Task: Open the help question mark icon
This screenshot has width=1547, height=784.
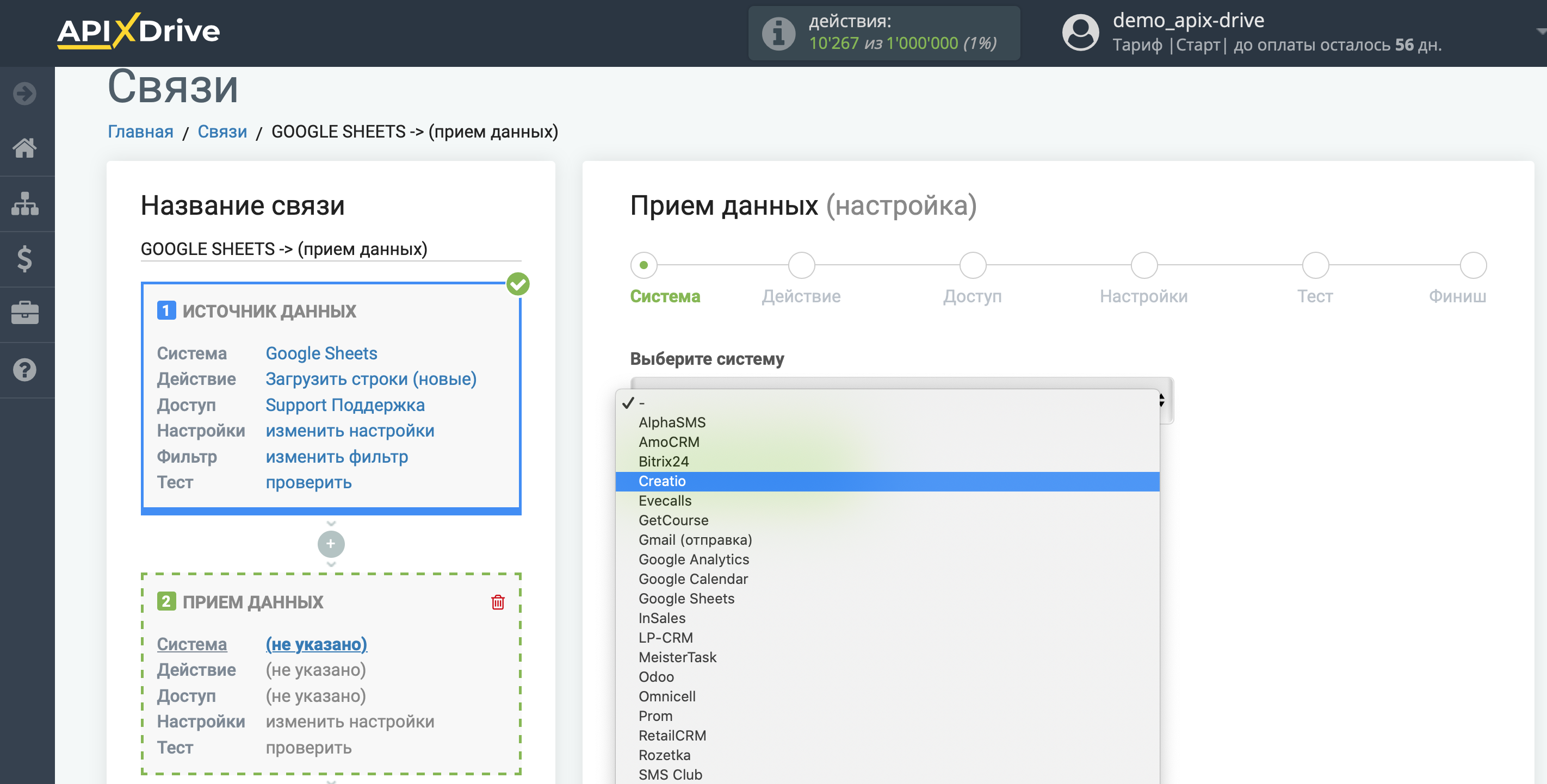Action: click(24, 370)
